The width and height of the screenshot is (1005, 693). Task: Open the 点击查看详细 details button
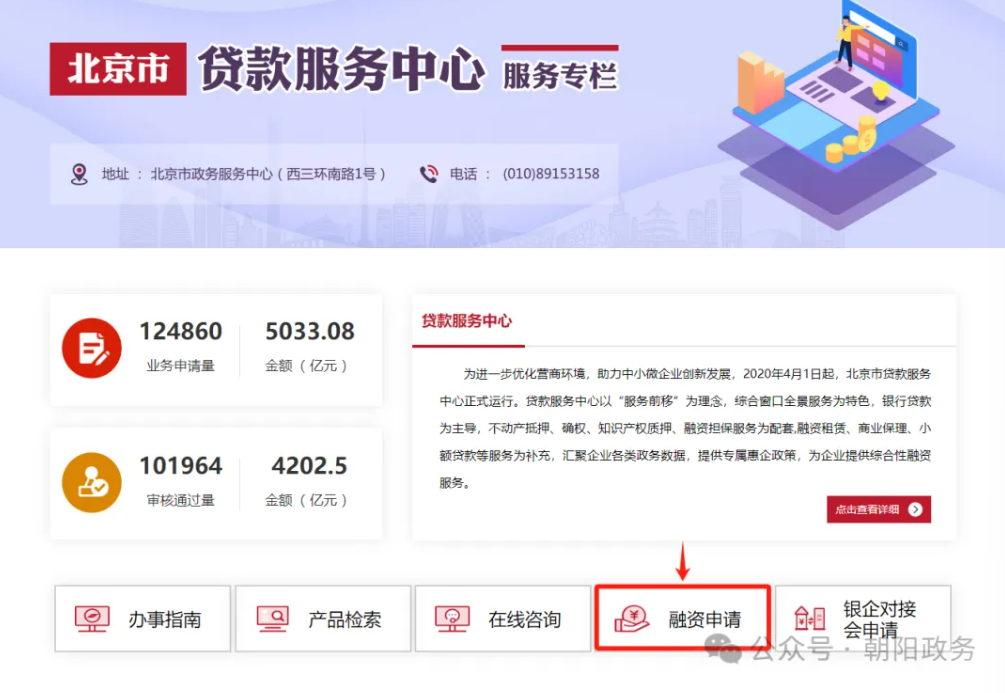point(877,510)
